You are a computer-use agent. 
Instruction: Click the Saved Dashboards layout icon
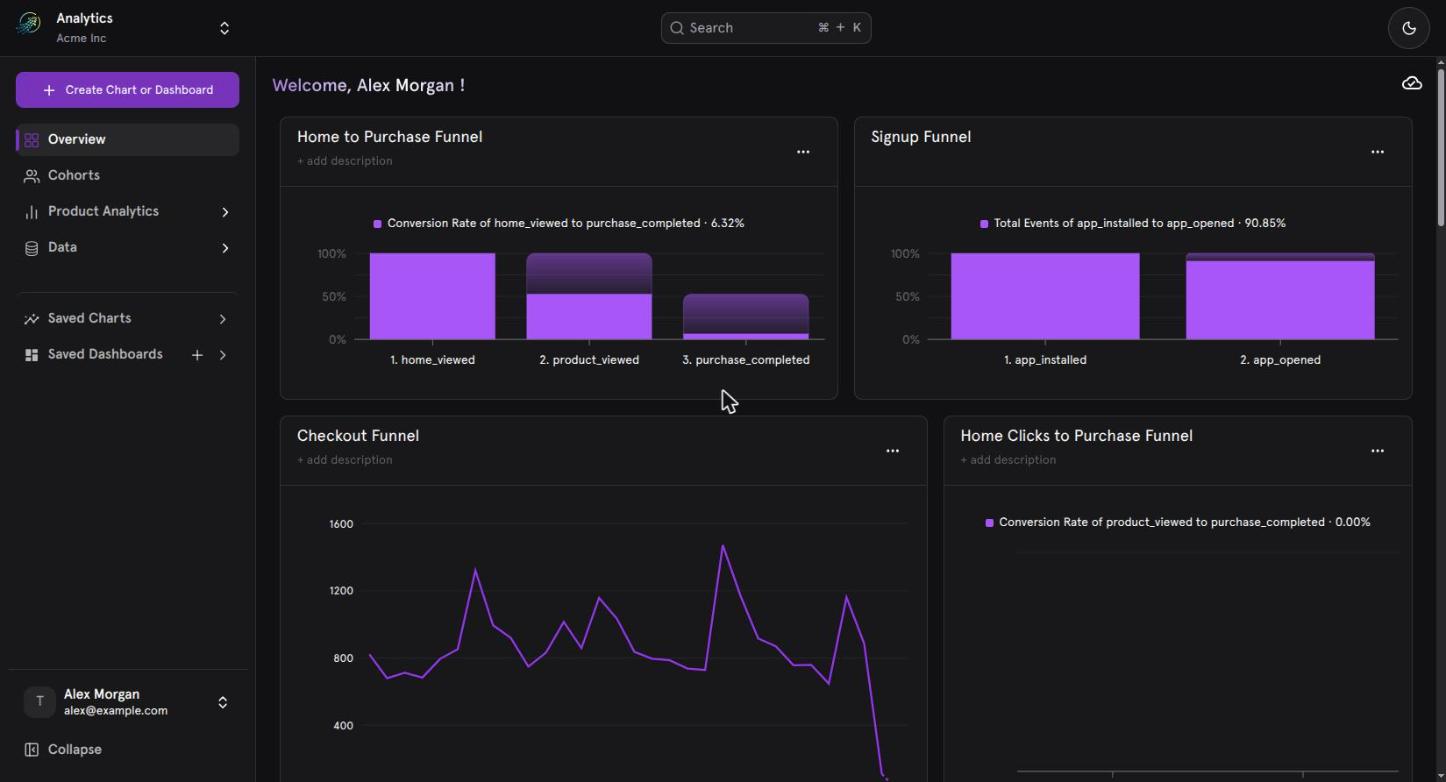(32, 355)
